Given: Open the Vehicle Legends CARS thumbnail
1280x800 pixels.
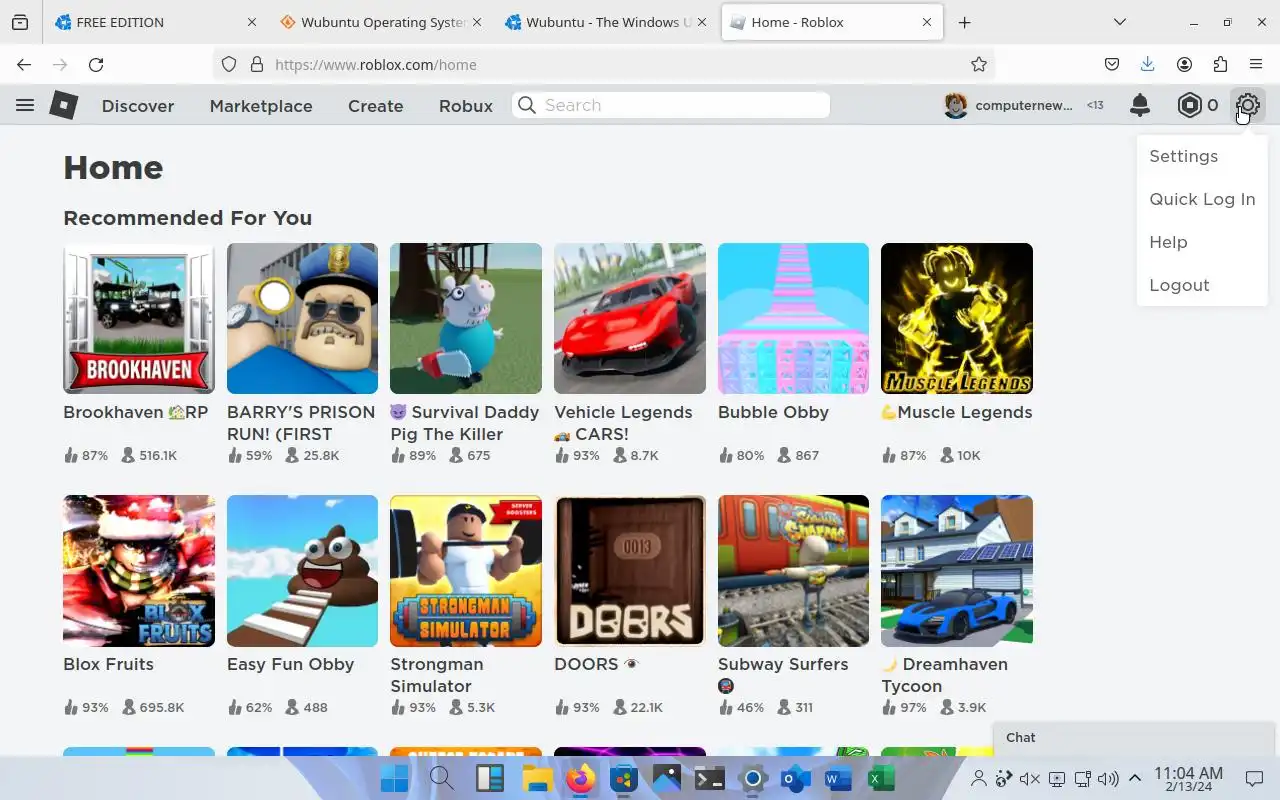Looking at the screenshot, I should click(630, 318).
